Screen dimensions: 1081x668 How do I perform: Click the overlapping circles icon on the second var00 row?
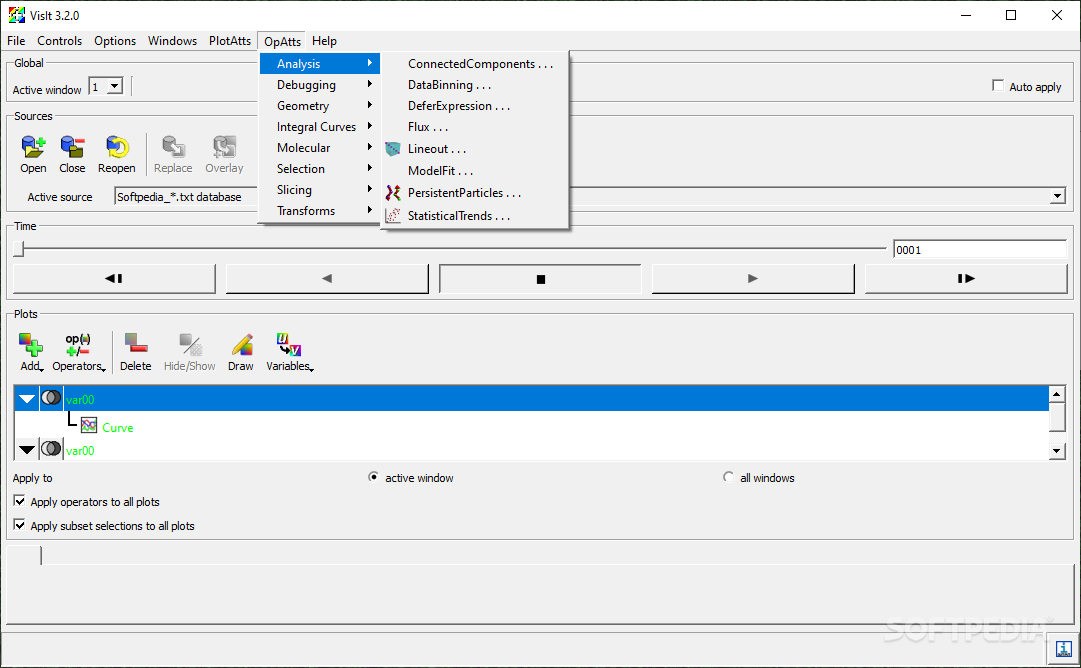pos(51,449)
